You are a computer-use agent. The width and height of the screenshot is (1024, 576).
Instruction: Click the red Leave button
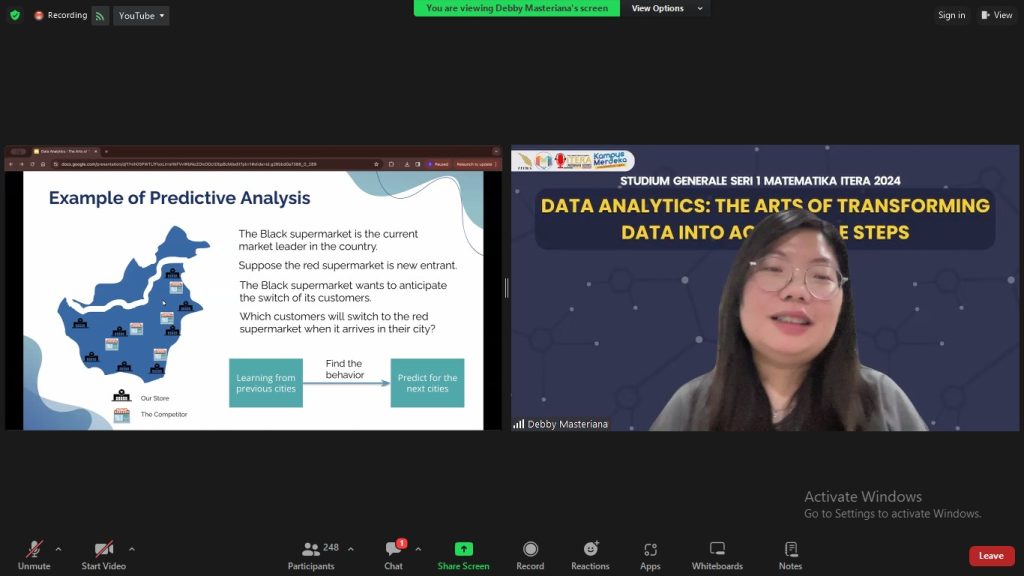pos(991,556)
